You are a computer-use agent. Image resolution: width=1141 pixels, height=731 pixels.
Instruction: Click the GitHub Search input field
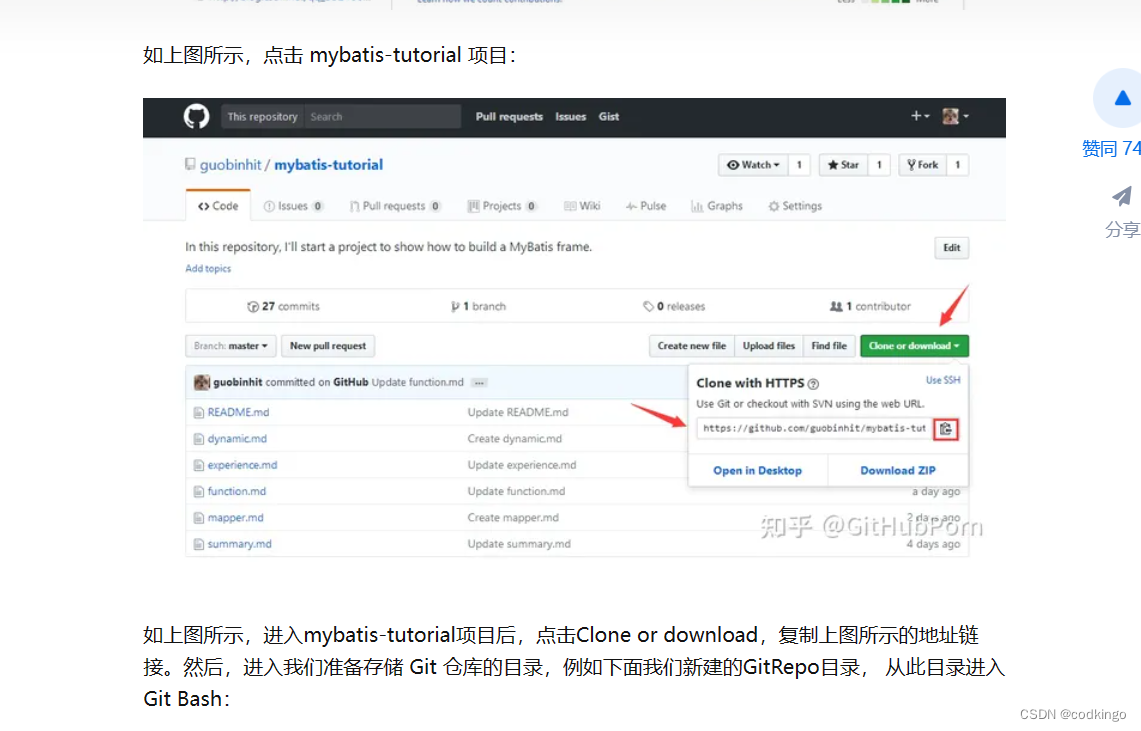pos(383,116)
